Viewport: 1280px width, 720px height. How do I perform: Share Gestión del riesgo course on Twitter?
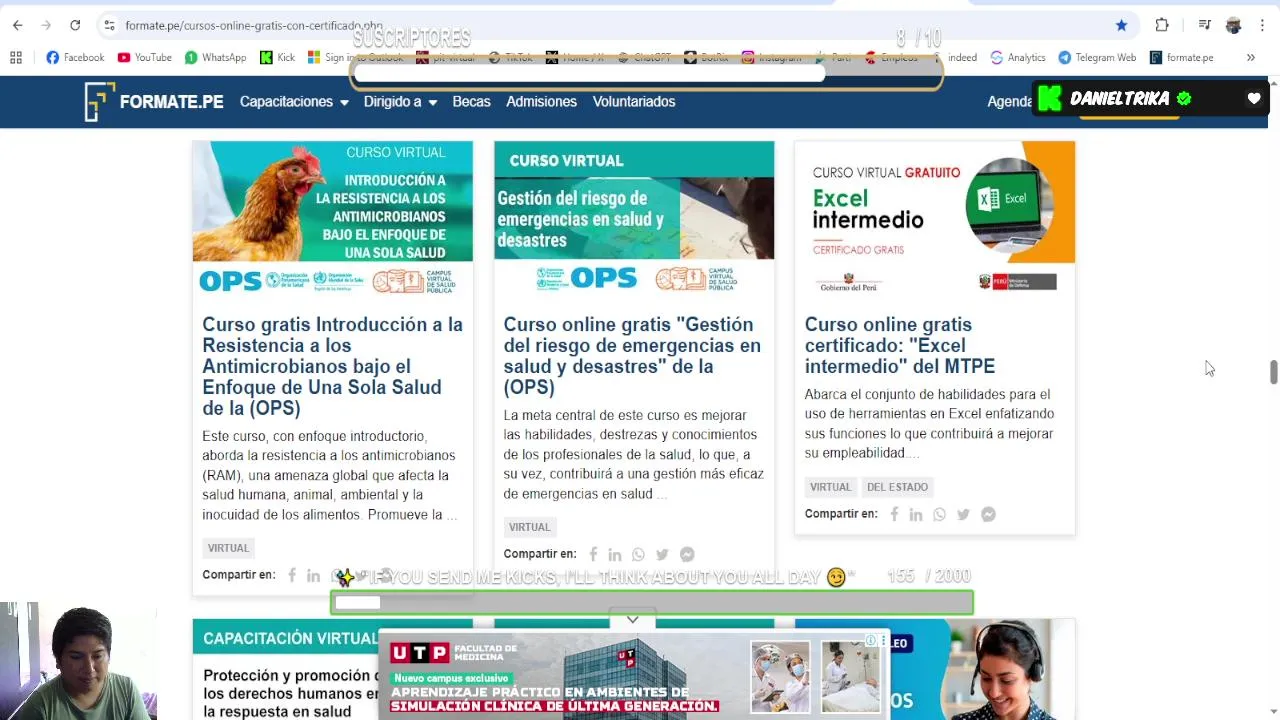click(x=662, y=554)
